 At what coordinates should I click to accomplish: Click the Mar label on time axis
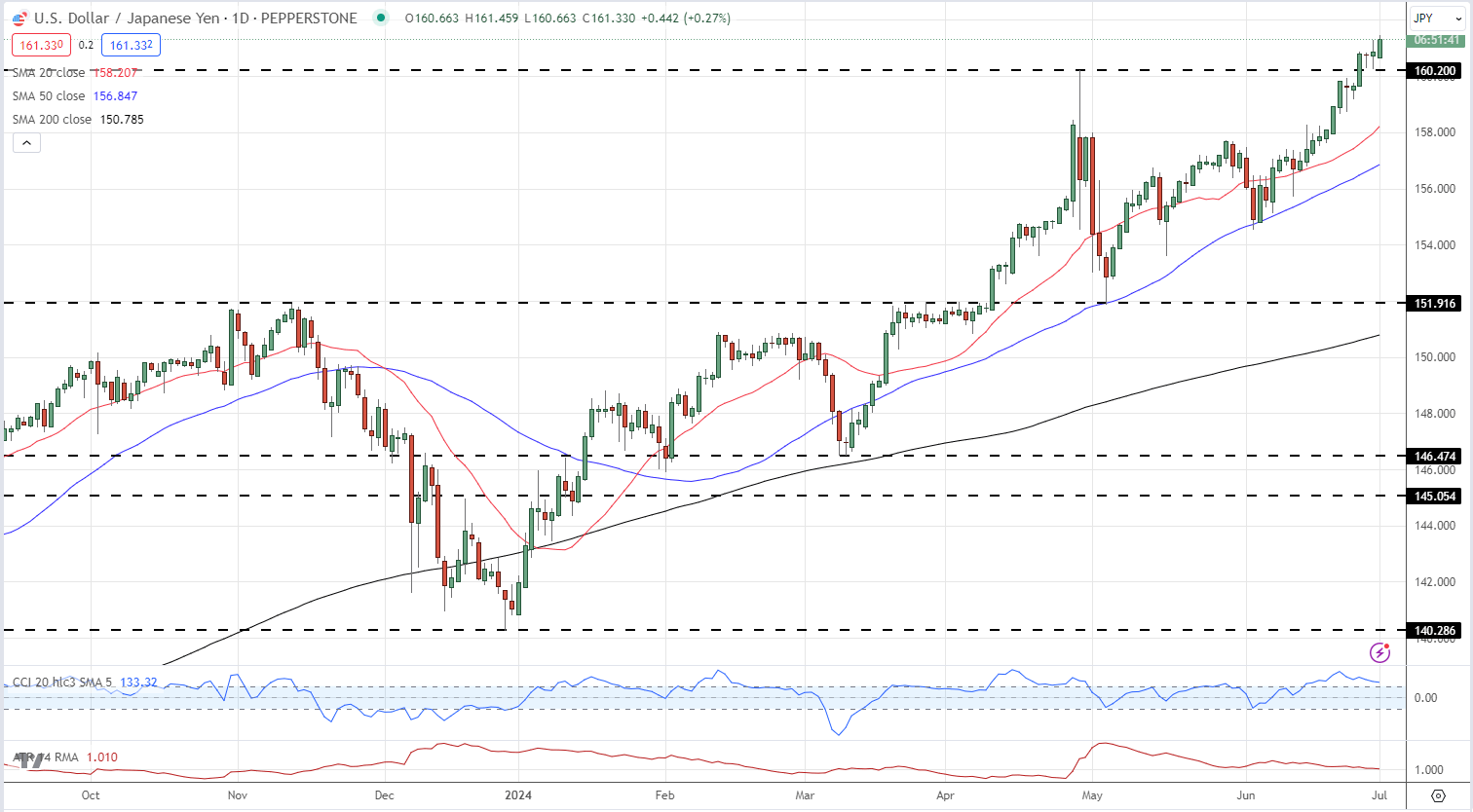click(x=805, y=795)
